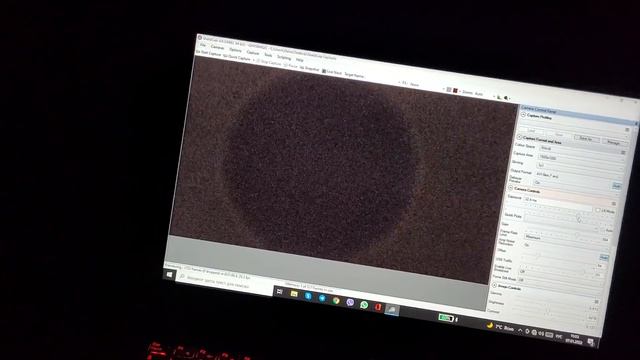
Task: Open the red app icon on taskbar
Action: [378, 307]
